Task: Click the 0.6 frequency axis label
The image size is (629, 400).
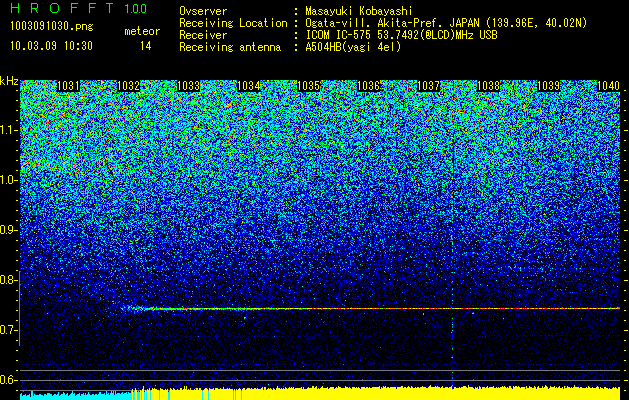Action: pos(8,380)
